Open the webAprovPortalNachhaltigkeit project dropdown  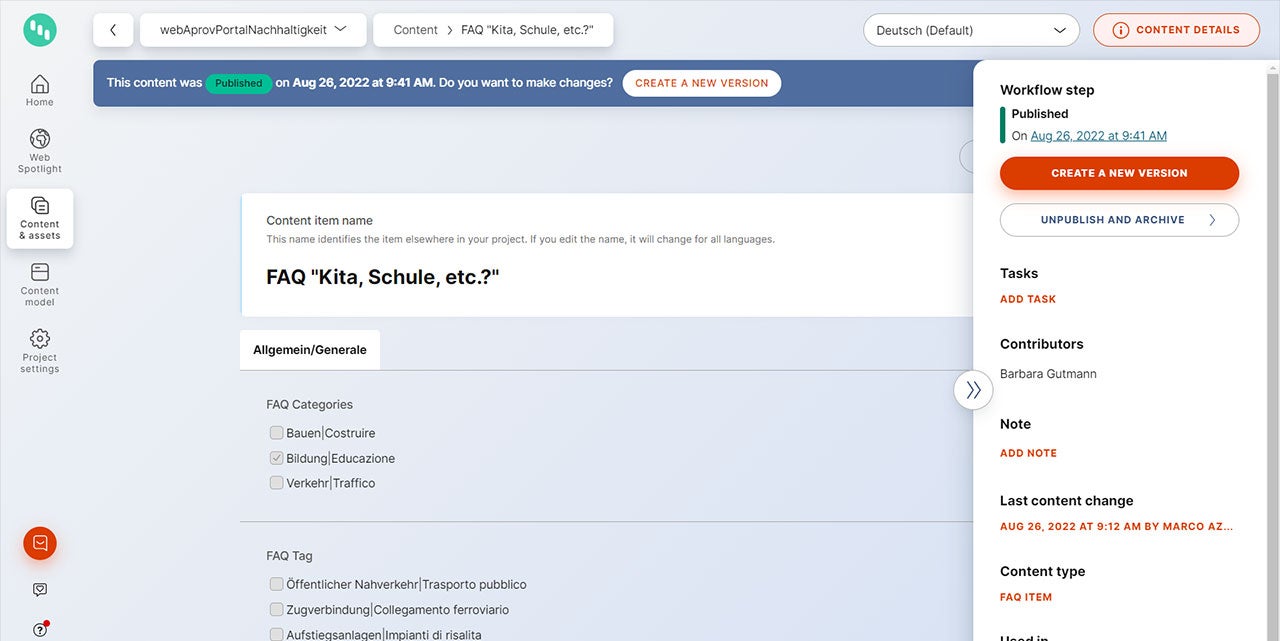[253, 30]
